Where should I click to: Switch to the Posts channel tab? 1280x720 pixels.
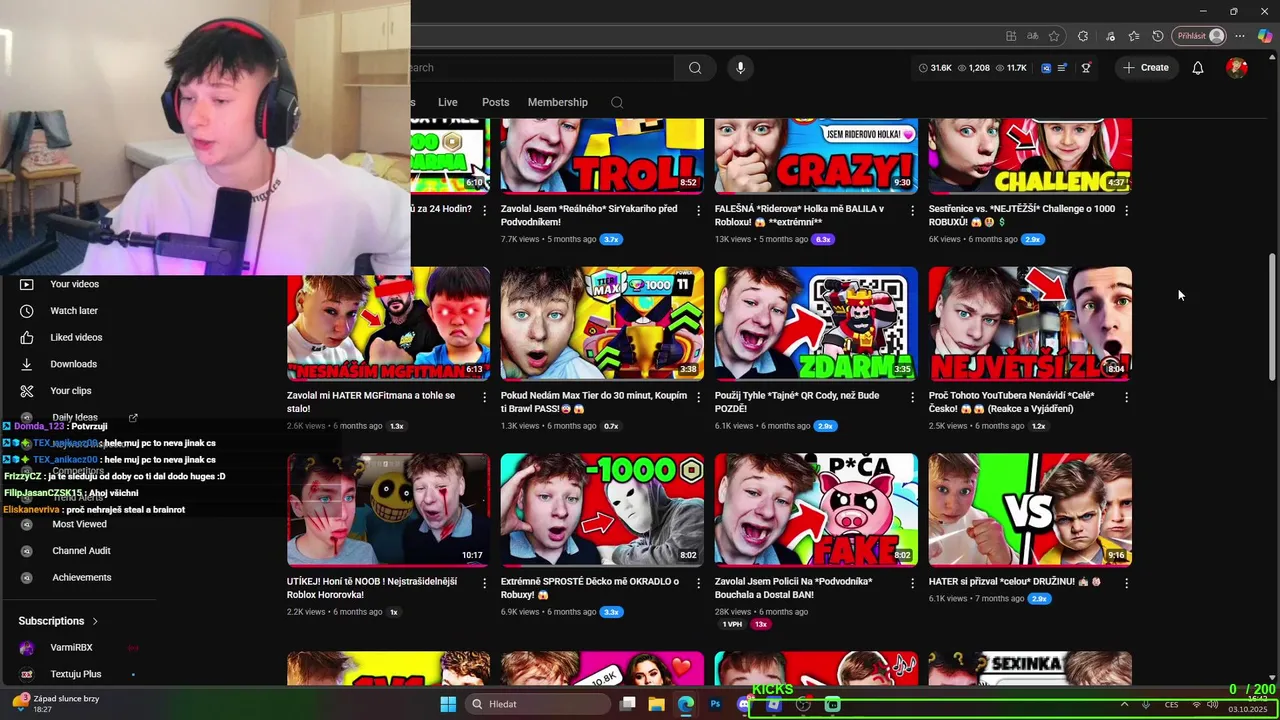click(495, 102)
